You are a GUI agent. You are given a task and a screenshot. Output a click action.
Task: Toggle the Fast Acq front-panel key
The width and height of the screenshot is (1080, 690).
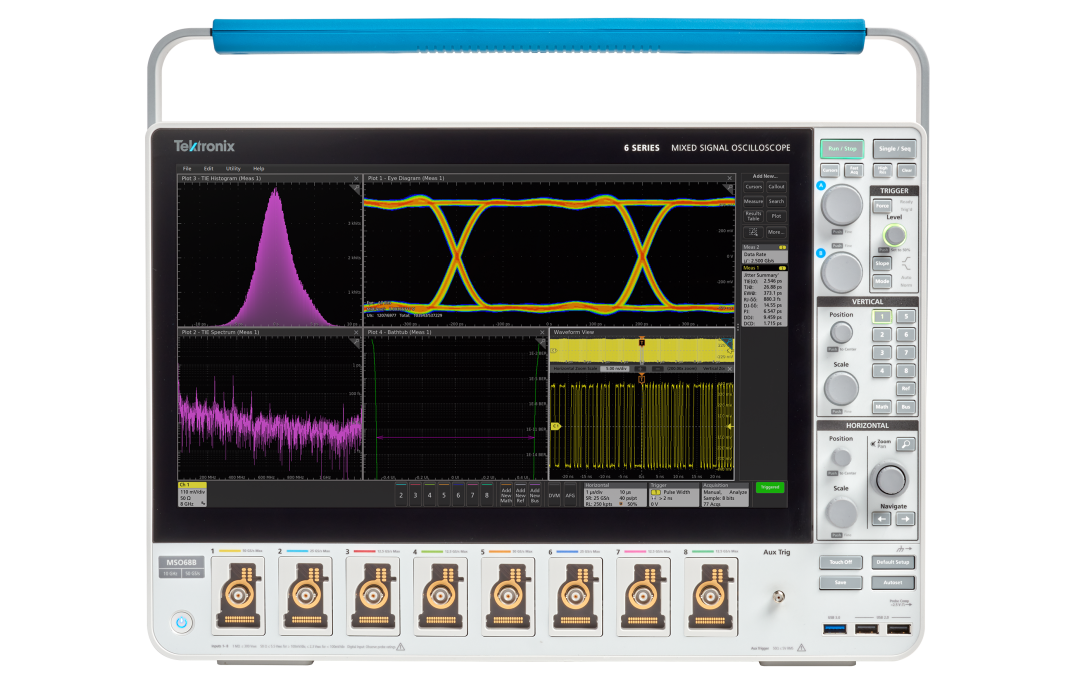(x=854, y=170)
